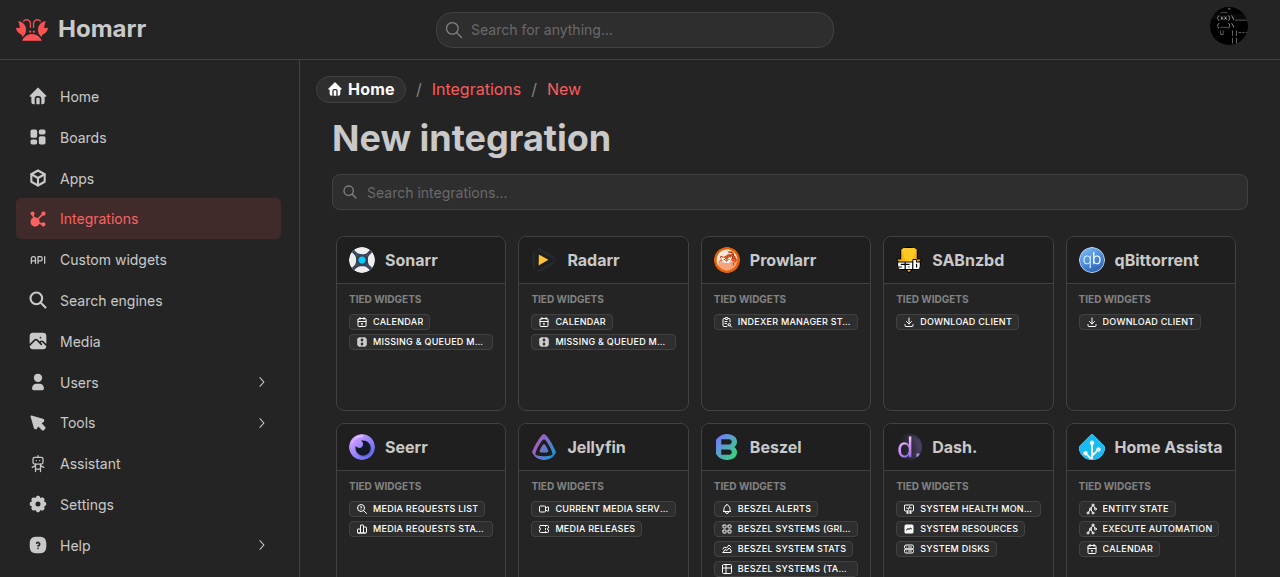Click the qBittorrent logo icon

tap(1092, 260)
